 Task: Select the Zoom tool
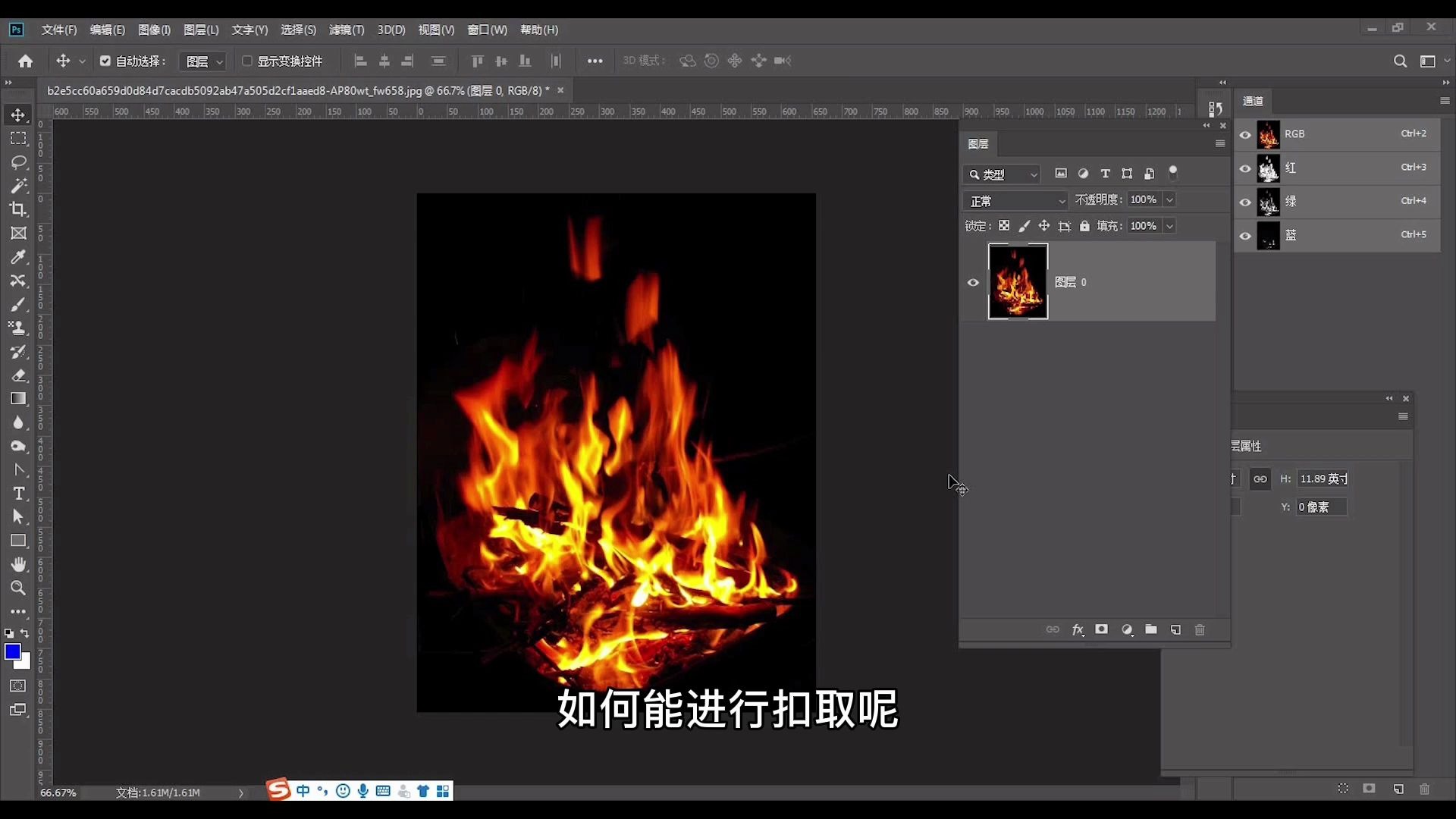[18, 588]
